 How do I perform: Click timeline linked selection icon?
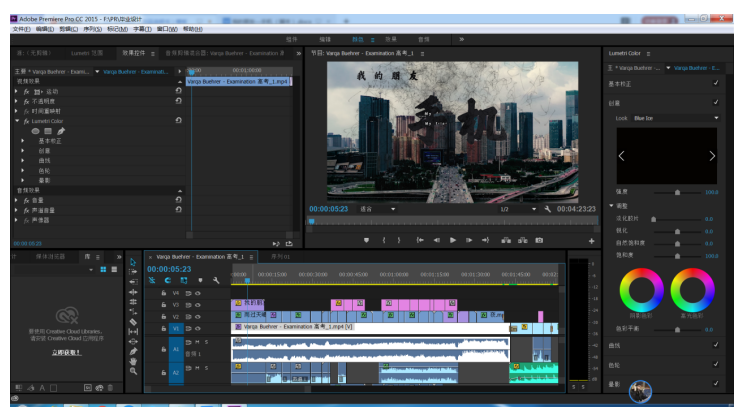(x=184, y=281)
